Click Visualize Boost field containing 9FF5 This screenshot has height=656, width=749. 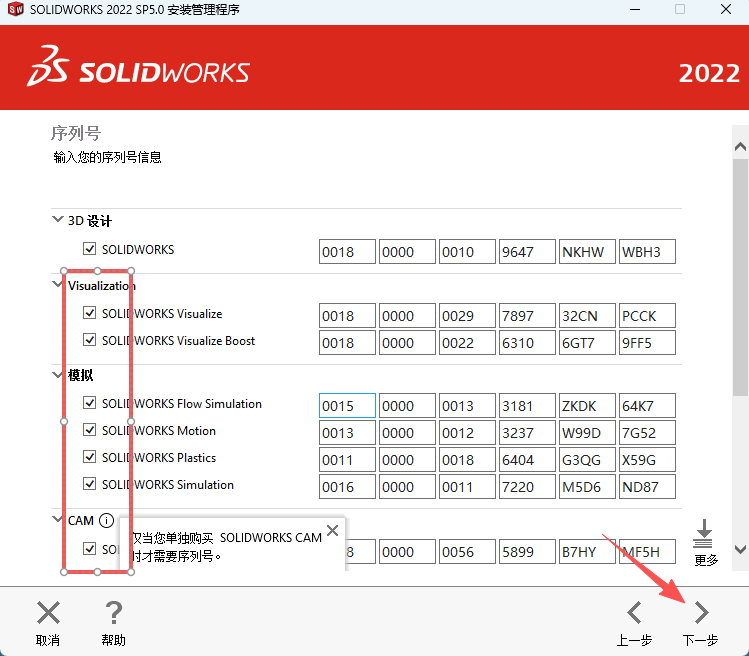coord(647,343)
